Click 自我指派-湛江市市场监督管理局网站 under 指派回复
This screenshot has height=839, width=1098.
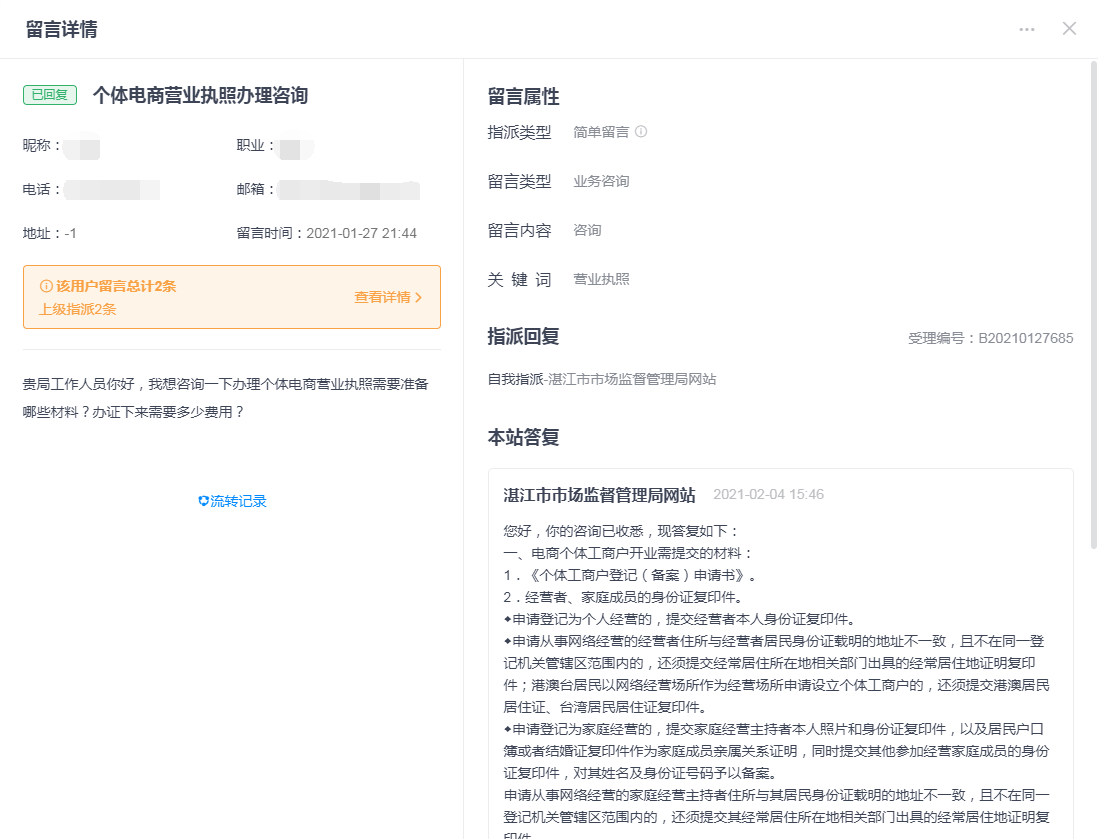(x=601, y=379)
